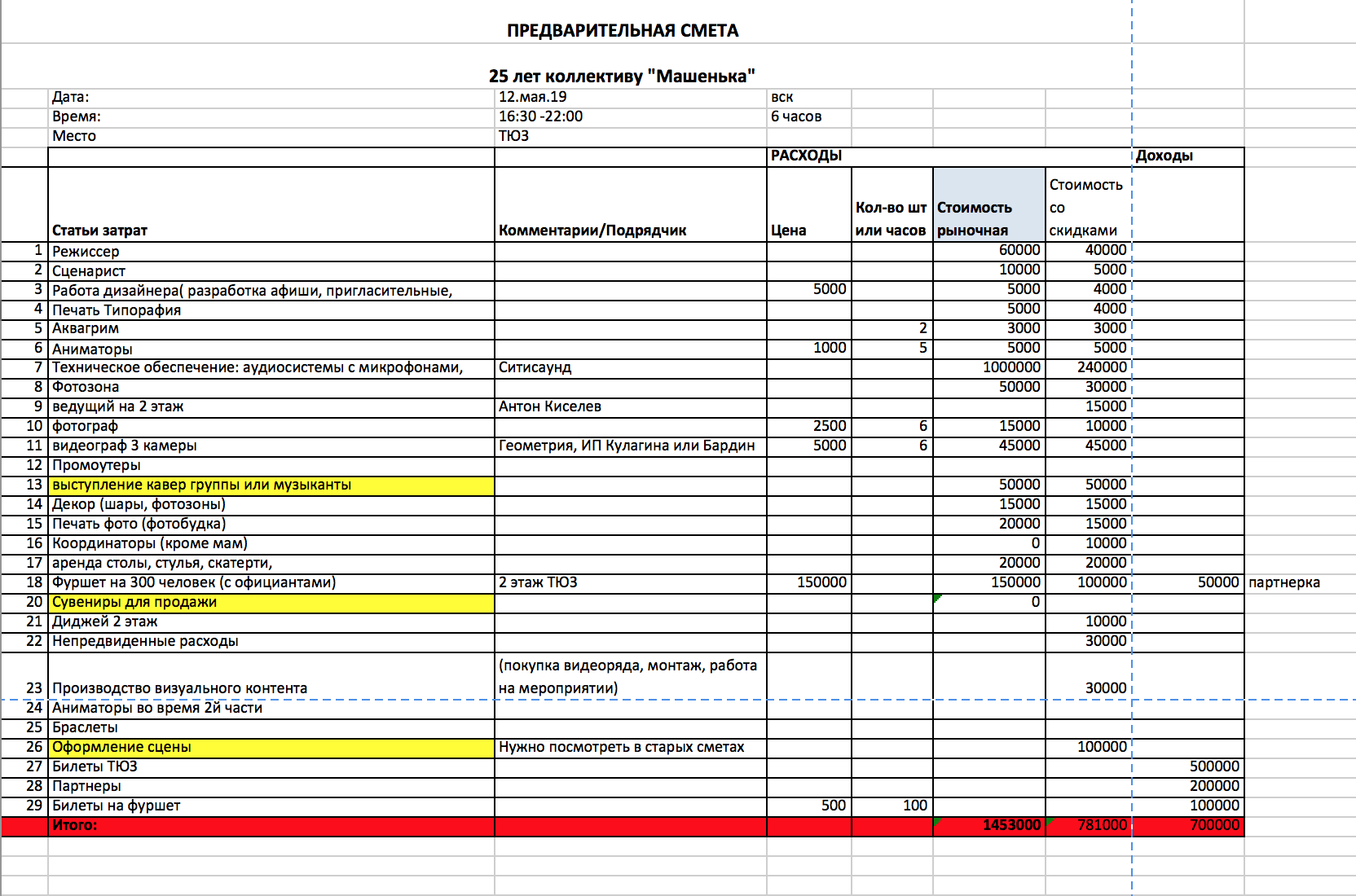Click the subtitle '25 лет коллективу "Машенька"'
This screenshot has height=896, width=1356.
(x=622, y=77)
